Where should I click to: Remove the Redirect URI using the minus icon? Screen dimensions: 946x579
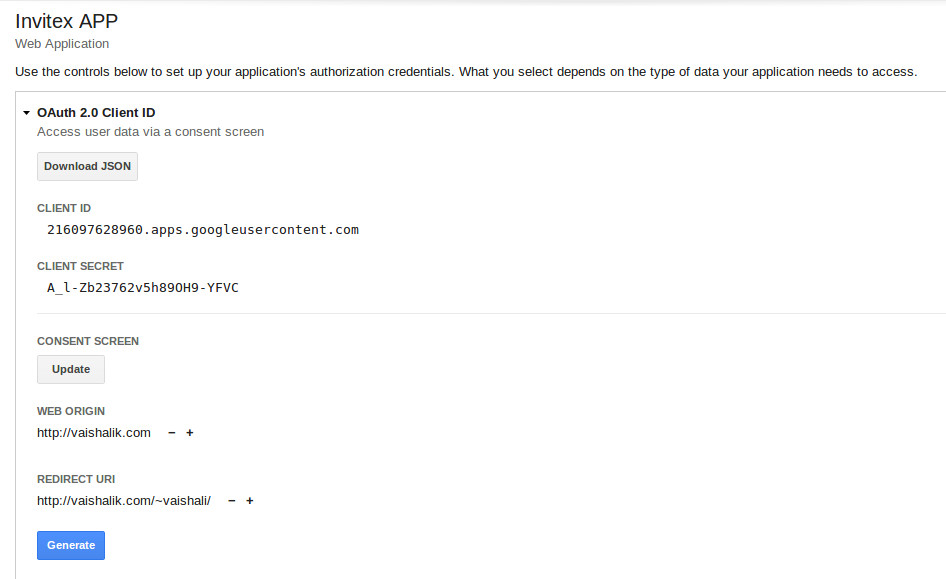[x=230, y=500]
